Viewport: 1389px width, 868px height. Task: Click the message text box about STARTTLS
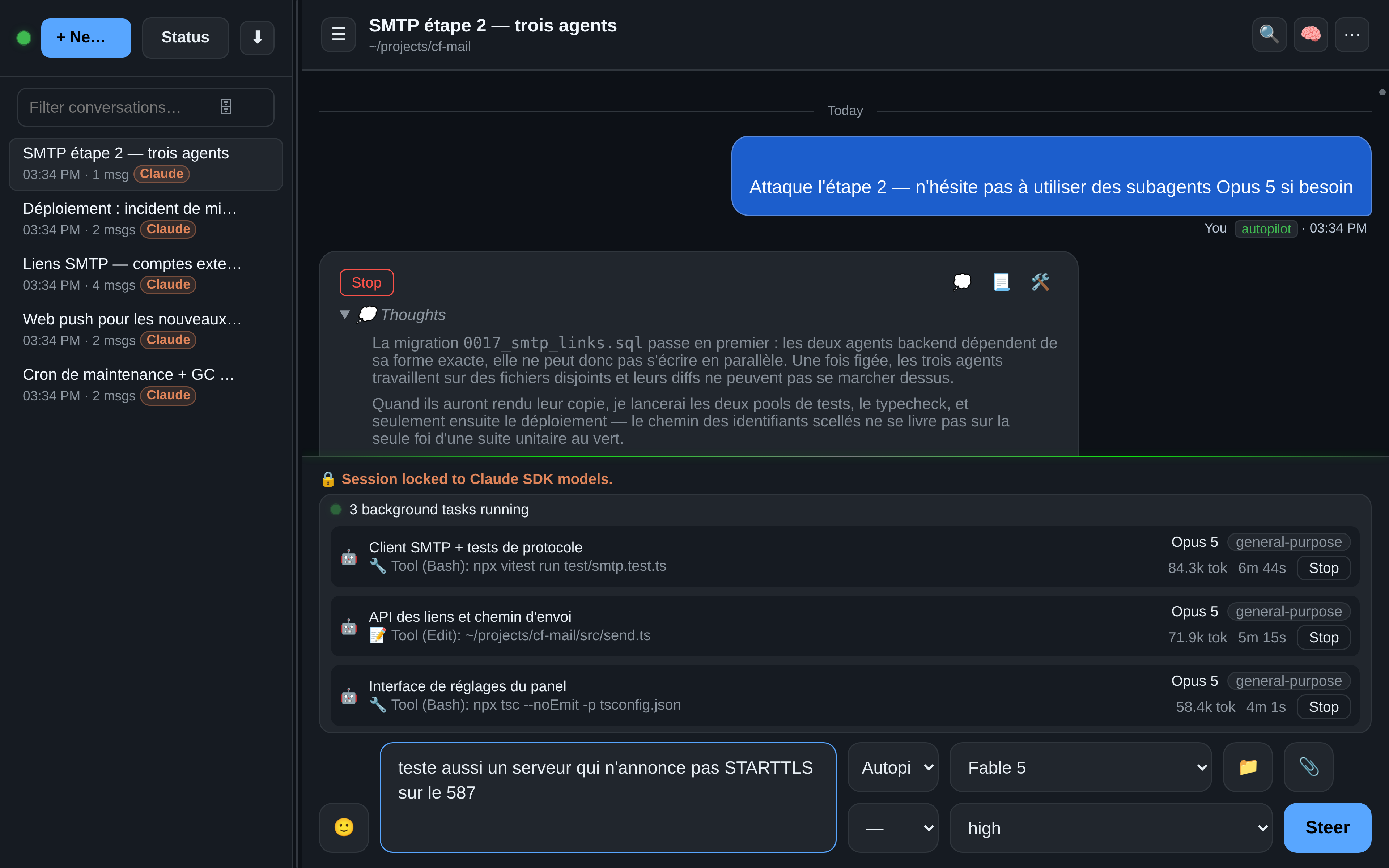point(608,797)
